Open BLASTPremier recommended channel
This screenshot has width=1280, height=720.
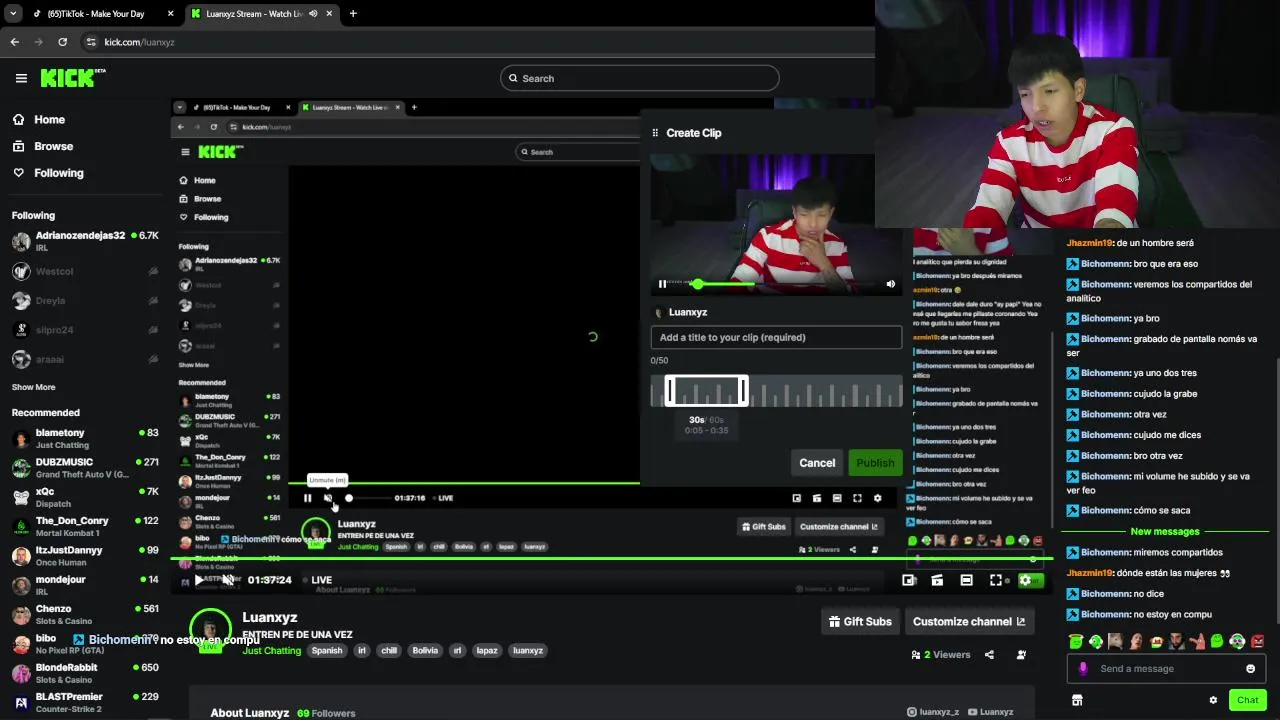pyautogui.click(x=85, y=702)
